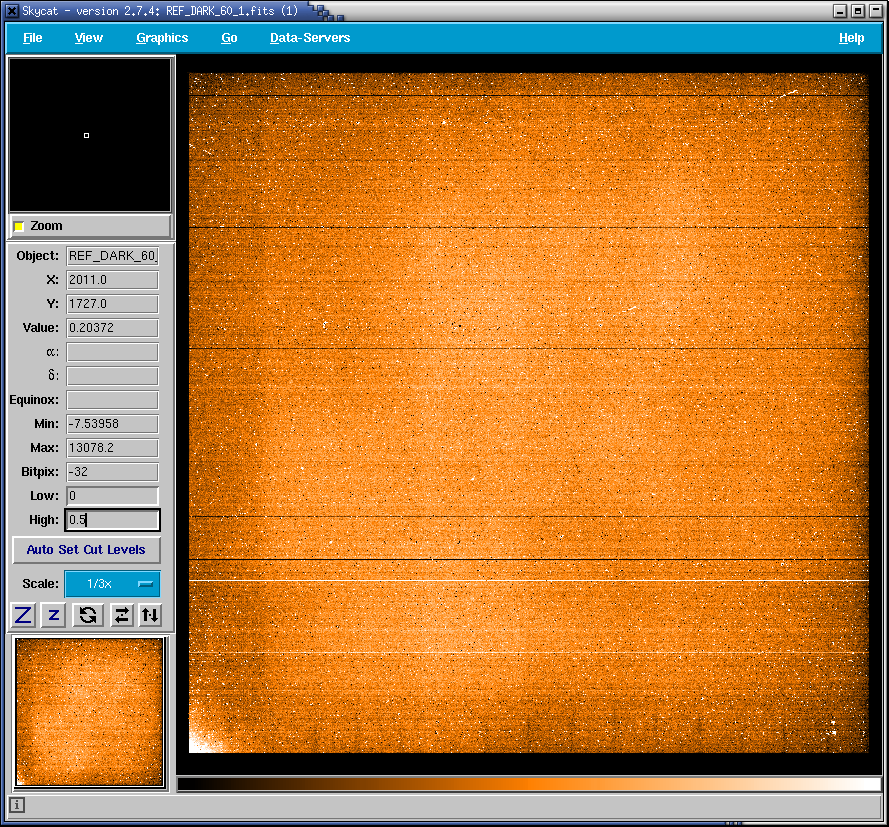The image size is (889, 827).
Task: Flip image vertically with the up-down arrows icon
Action: (x=150, y=615)
